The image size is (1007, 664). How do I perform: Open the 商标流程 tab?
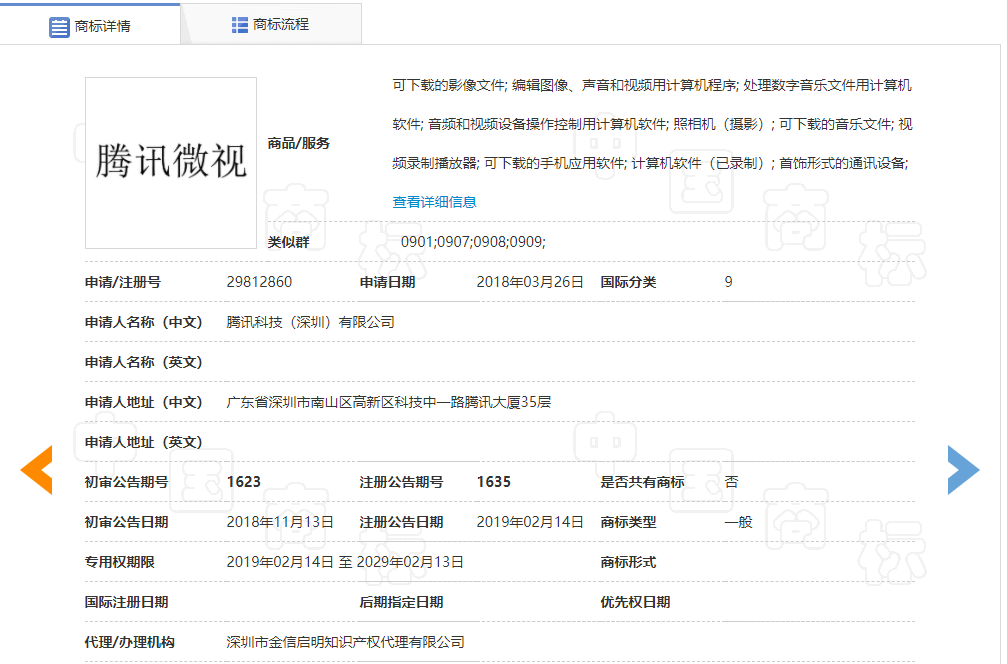281,25
